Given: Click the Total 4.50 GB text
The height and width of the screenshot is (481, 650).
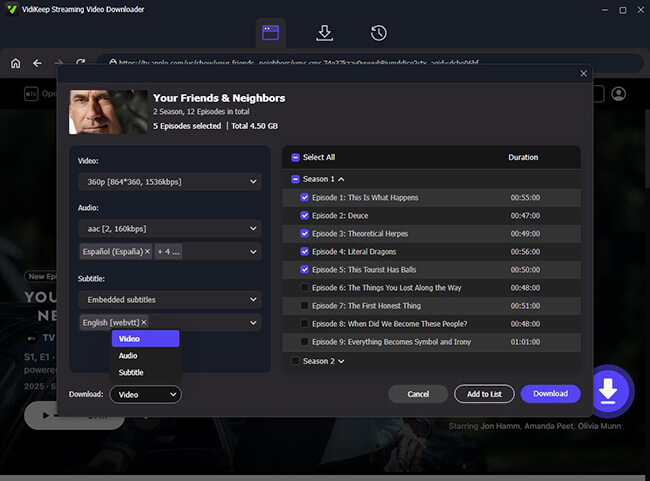Looking at the screenshot, I should click(x=255, y=126).
